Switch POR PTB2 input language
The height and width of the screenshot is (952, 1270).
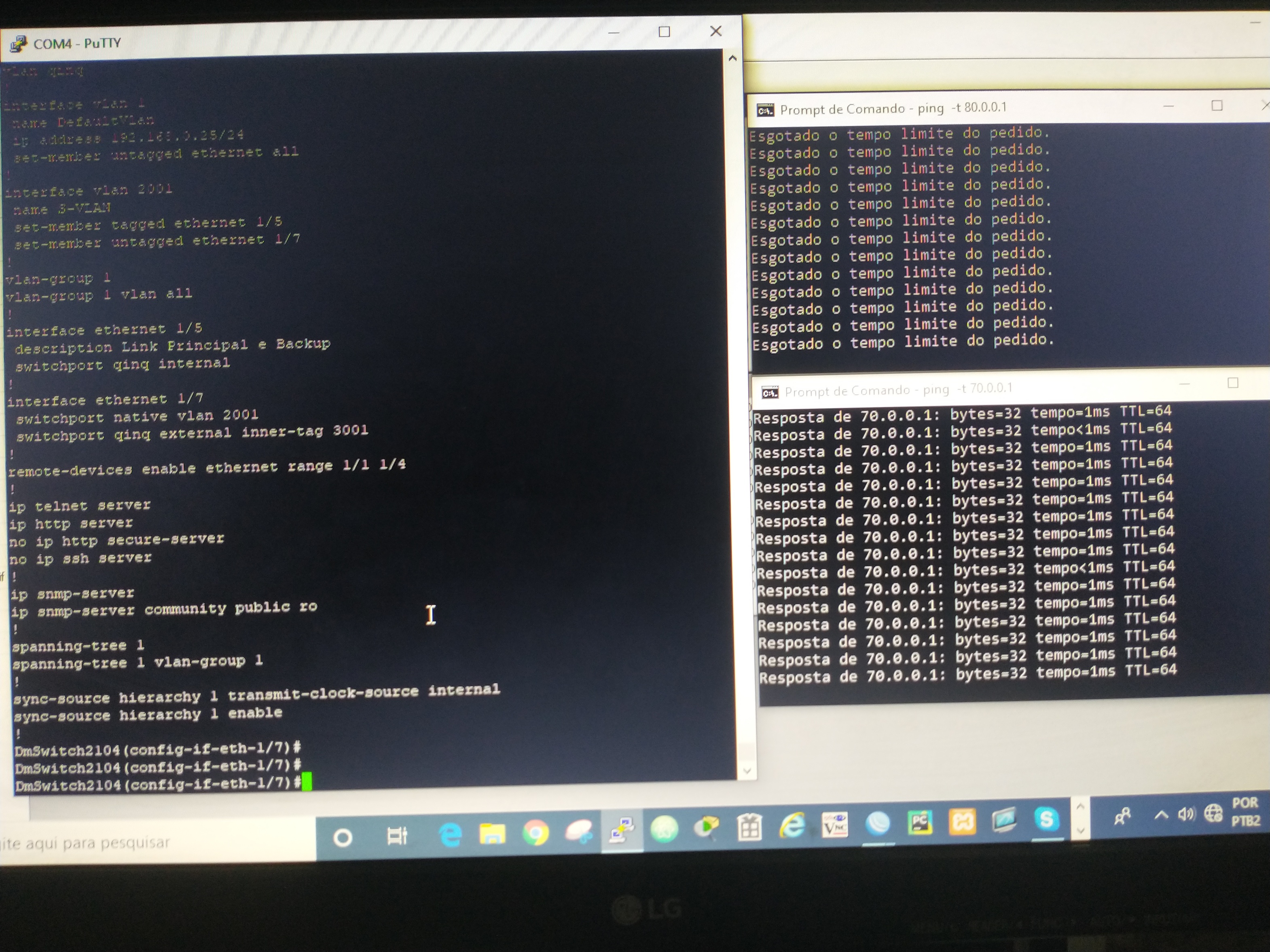point(1245,811)
